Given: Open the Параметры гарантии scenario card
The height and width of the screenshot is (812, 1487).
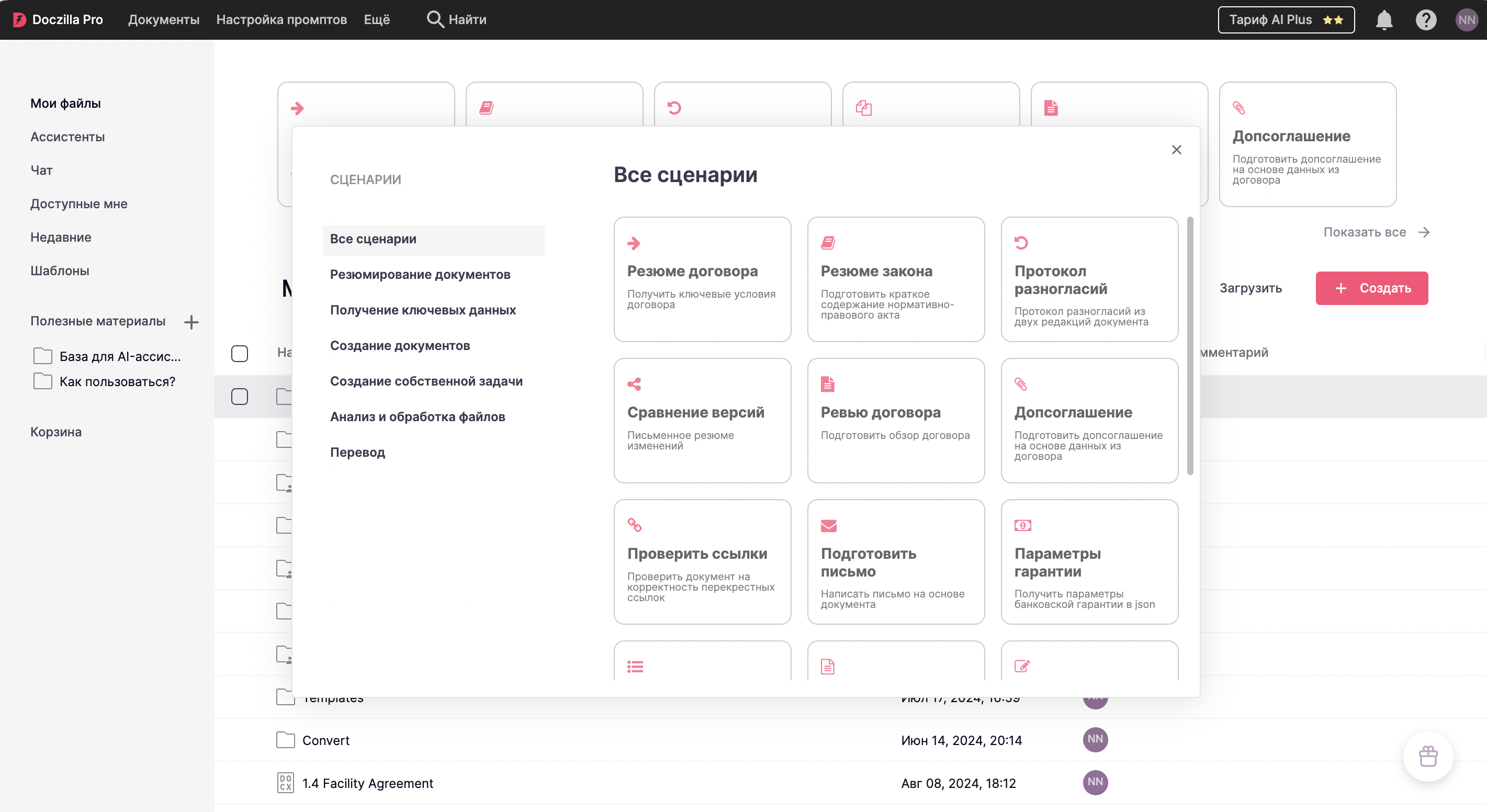Looking at the screenshot, I should point(1089,561).
